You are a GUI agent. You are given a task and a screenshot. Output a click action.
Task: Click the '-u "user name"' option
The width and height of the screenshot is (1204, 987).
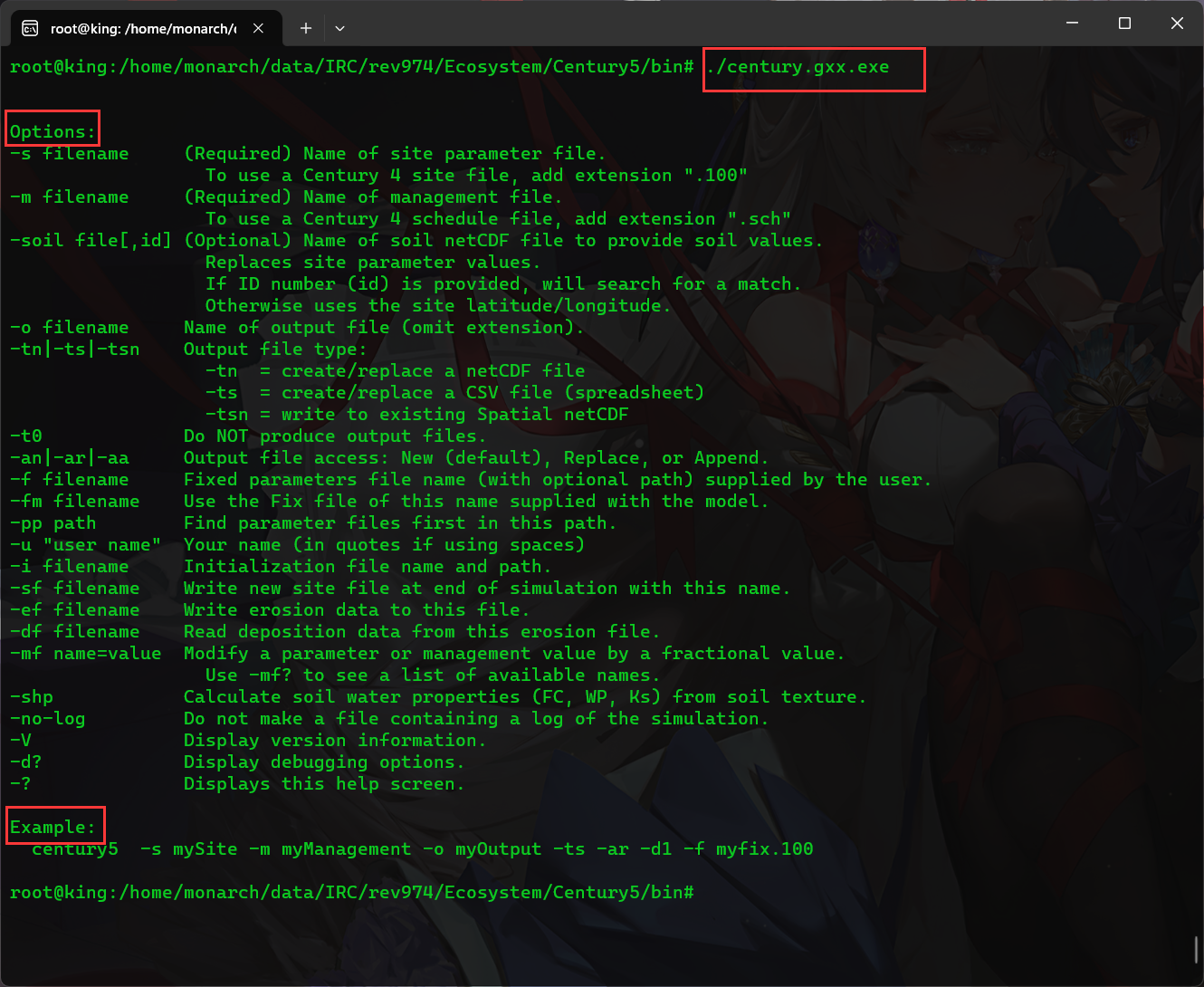click(x=86, y=545)
